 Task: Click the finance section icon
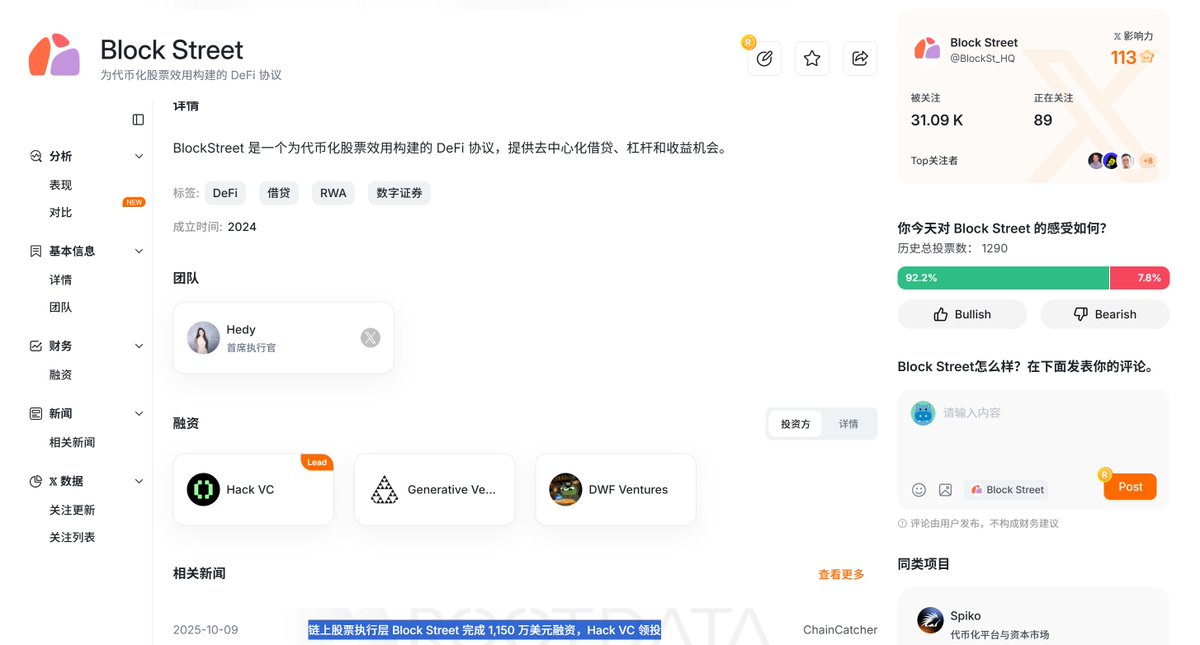[36, 346]
